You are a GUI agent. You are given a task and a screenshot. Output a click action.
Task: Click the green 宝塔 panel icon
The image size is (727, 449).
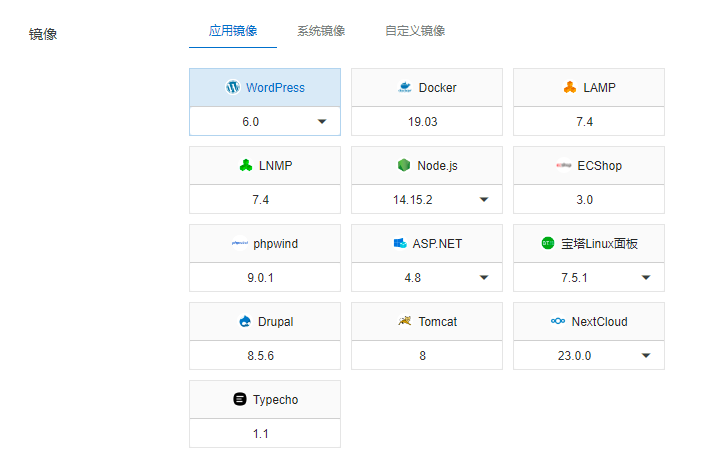pos(548,243)
